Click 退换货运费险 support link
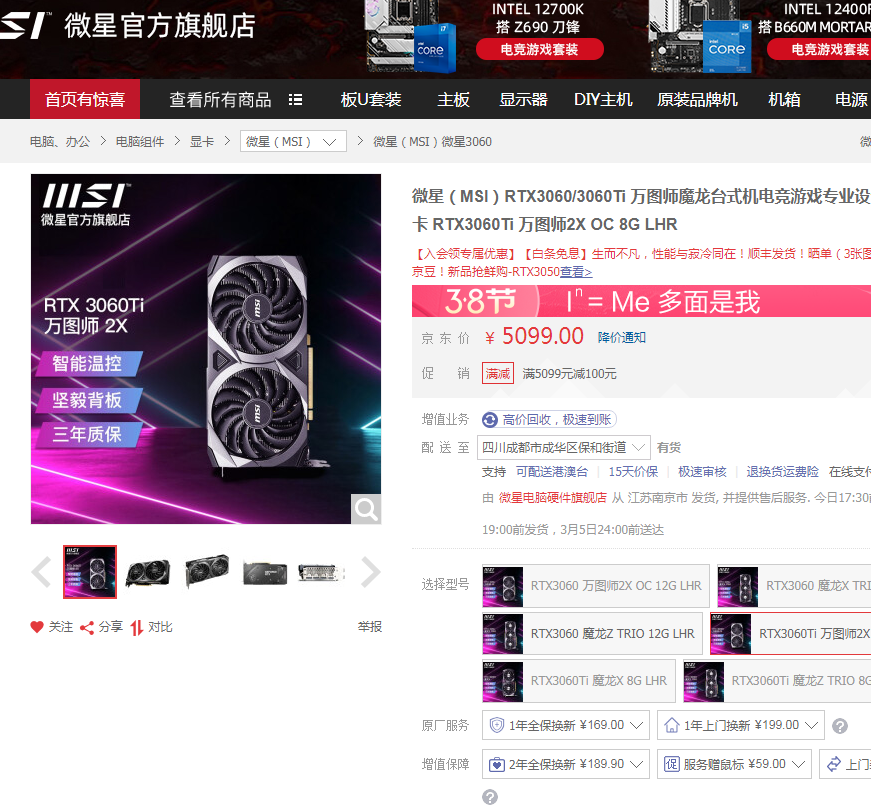The width and height of the screenshot is (871, 808). (x=782, y=472)
